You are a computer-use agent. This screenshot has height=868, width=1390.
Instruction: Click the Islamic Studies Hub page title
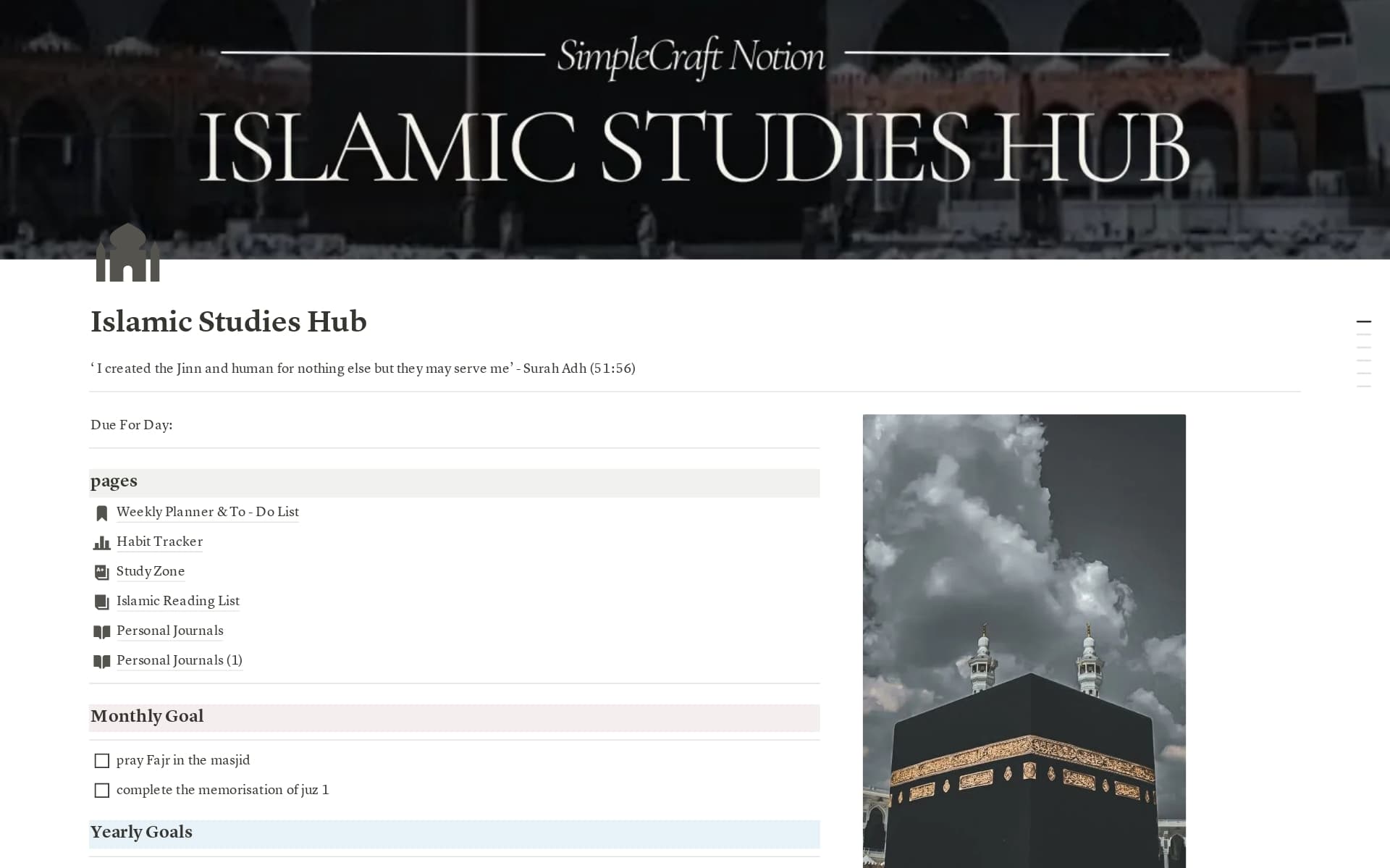228,321
